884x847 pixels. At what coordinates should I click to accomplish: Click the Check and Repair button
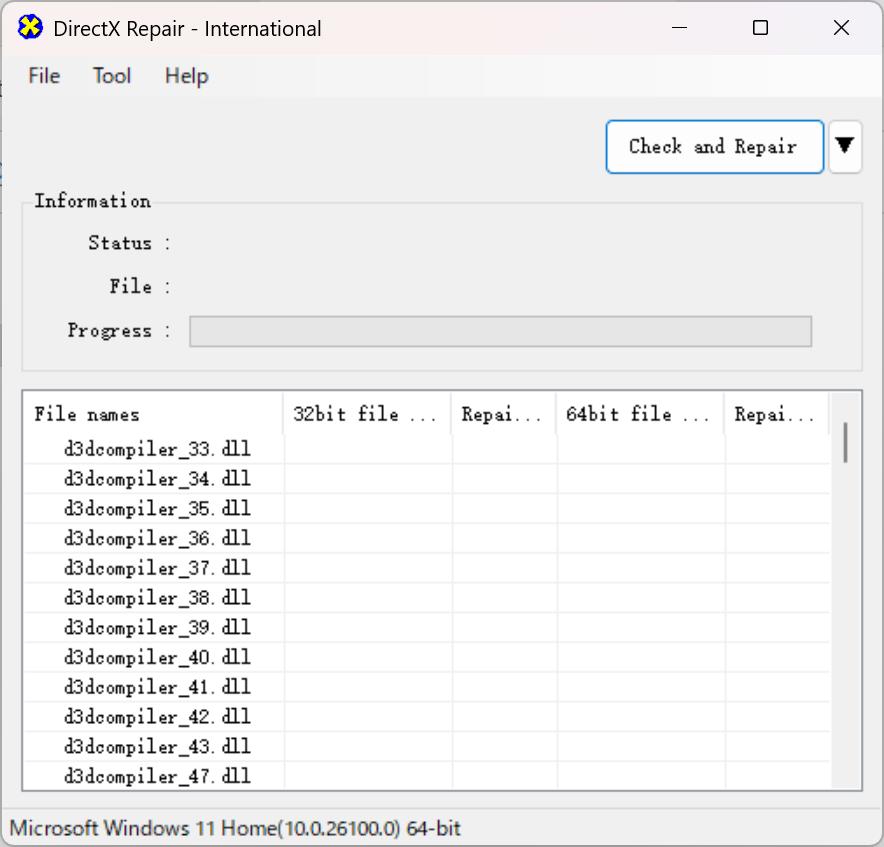pyautogui.click(x=714, y=147)
